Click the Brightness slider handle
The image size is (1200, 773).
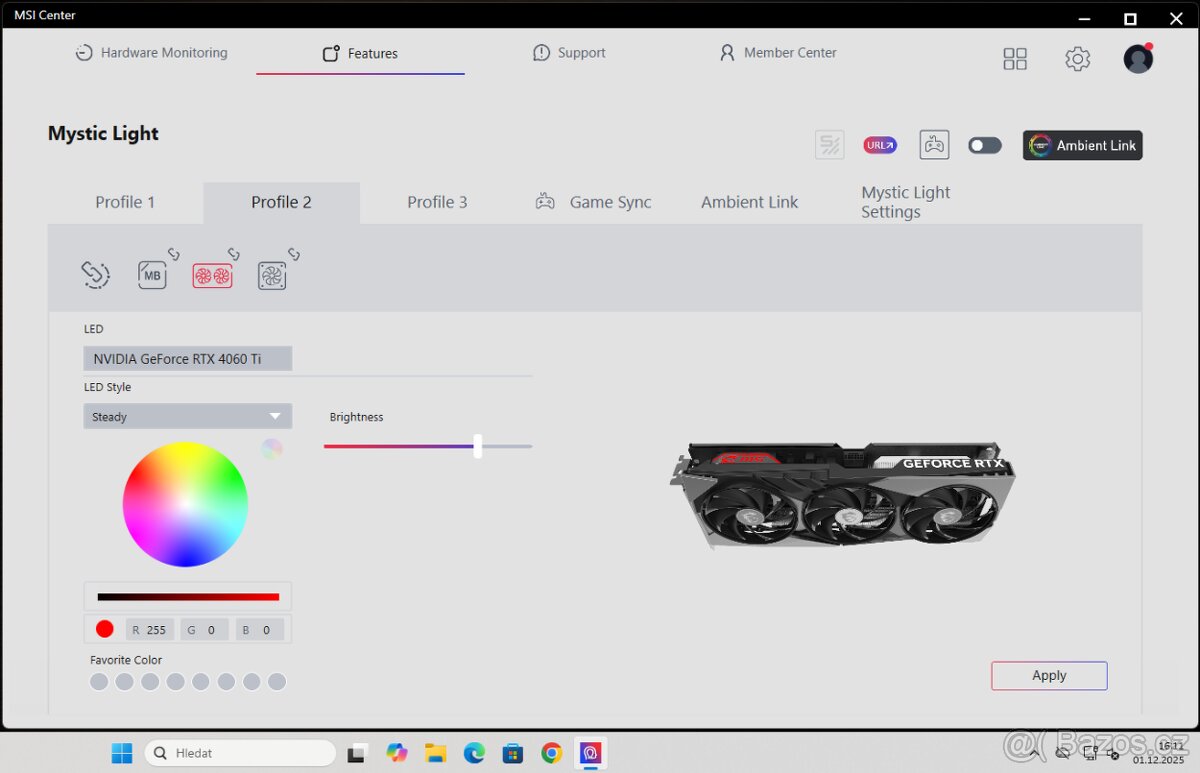(478, 446)
